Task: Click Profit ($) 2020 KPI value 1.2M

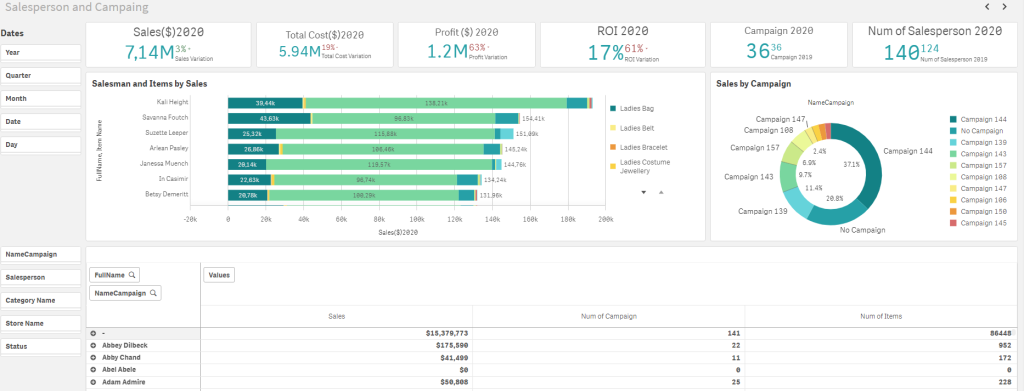Action: coord(447,52)
